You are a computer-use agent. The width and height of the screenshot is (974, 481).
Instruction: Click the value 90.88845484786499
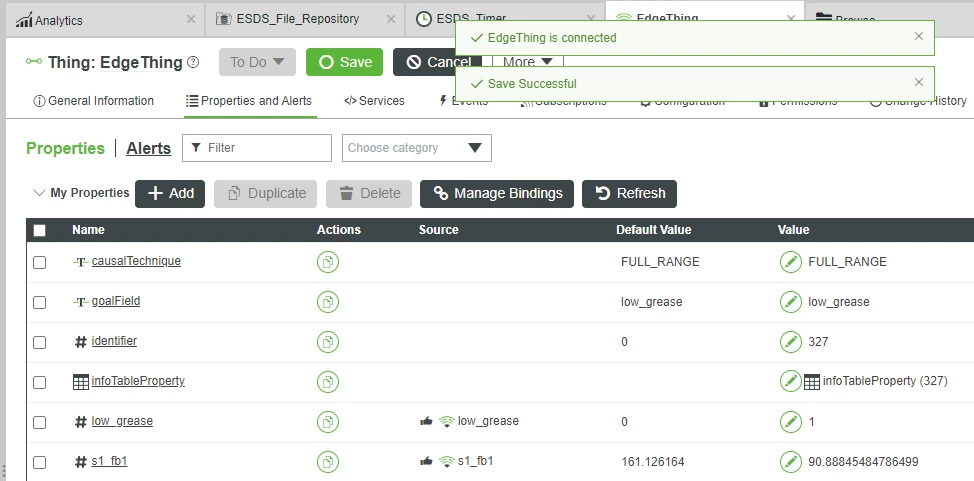point(863,462)
